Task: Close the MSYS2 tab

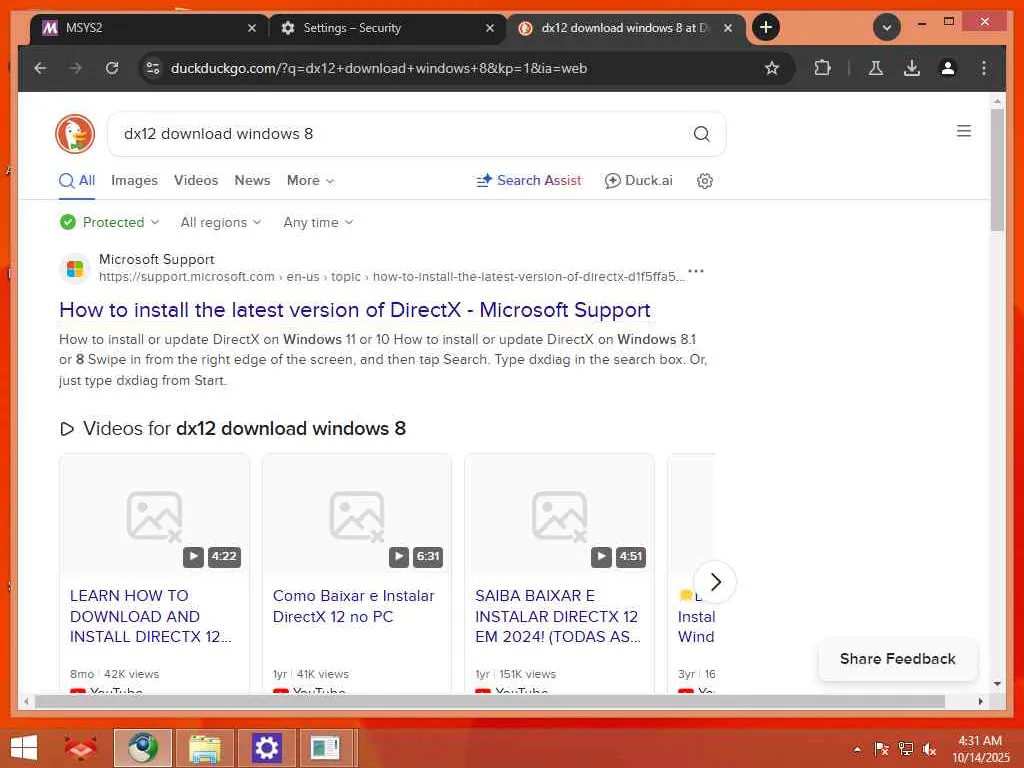Action: (x=251, y=28)
